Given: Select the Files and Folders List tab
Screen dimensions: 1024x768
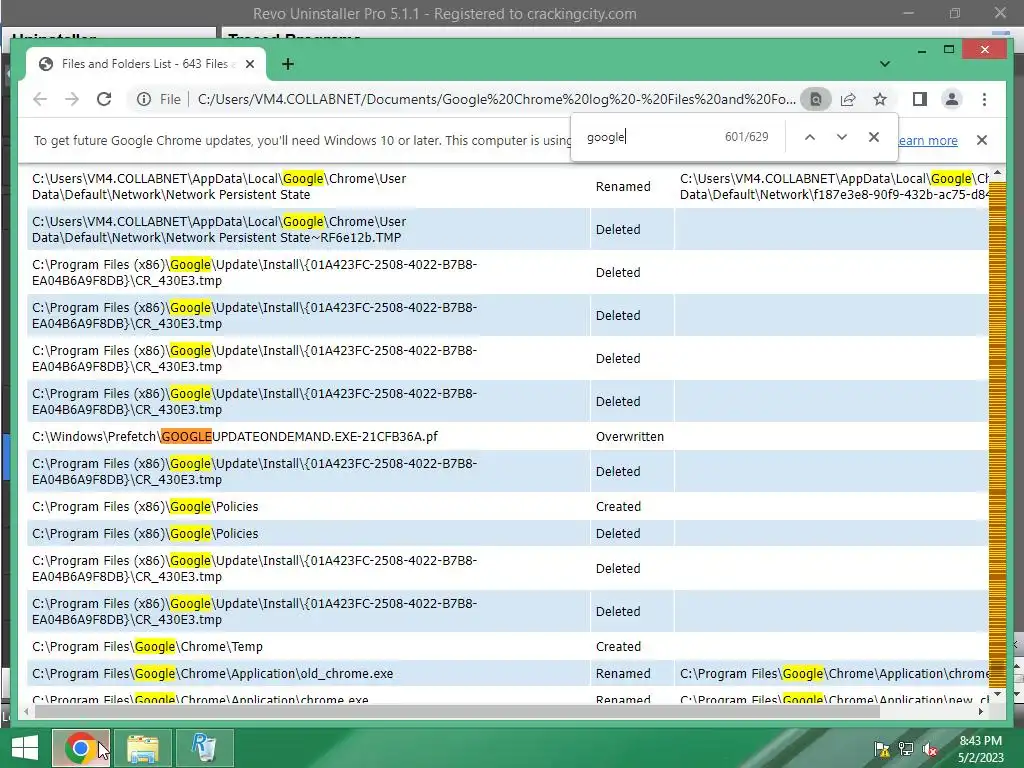Looking at the screenshot, I should 145,64.
